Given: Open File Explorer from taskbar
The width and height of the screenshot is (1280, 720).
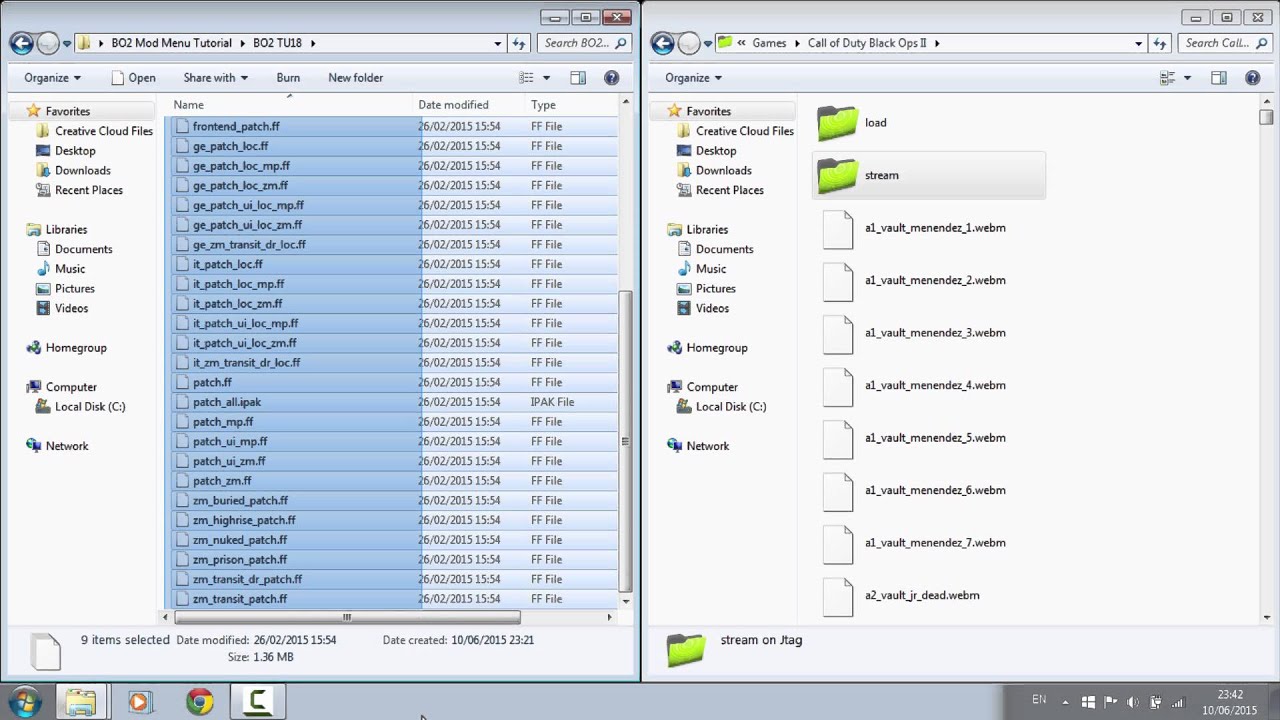Looking at the screenshot, I should [81, 702].
